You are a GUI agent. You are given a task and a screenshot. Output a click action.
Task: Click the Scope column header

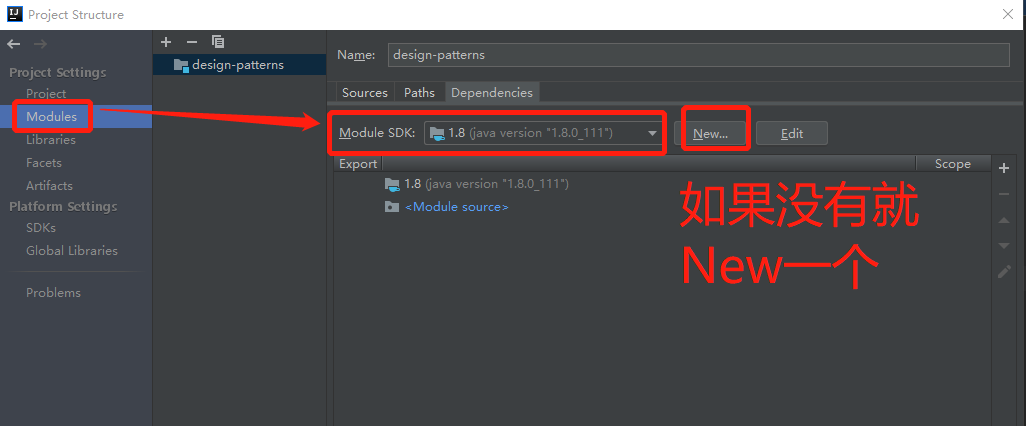click(953, 164)
